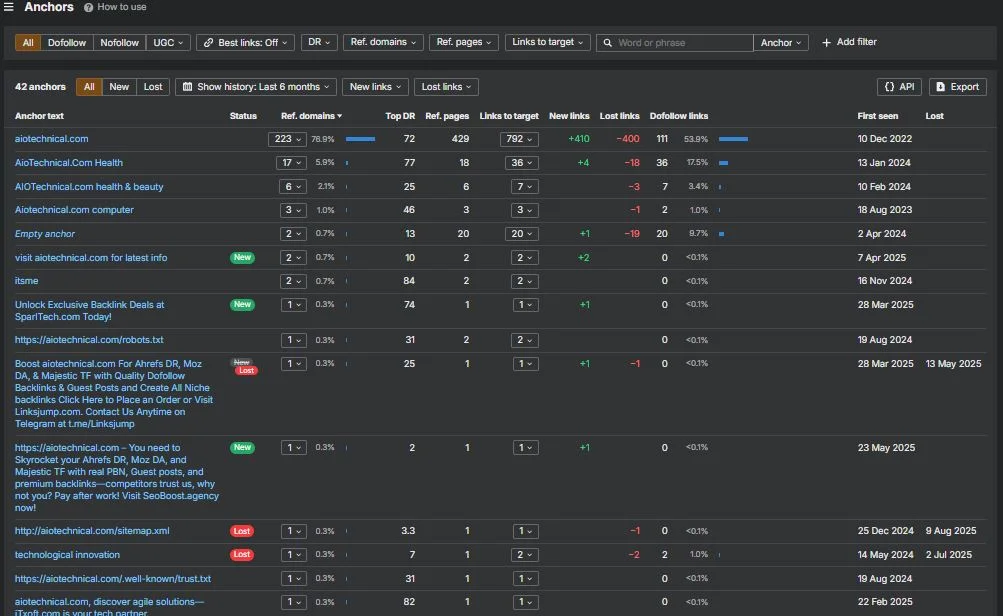This screenshot has width=1003, height=616.
Task: Click the API braces icon
Action: point(889,87)
